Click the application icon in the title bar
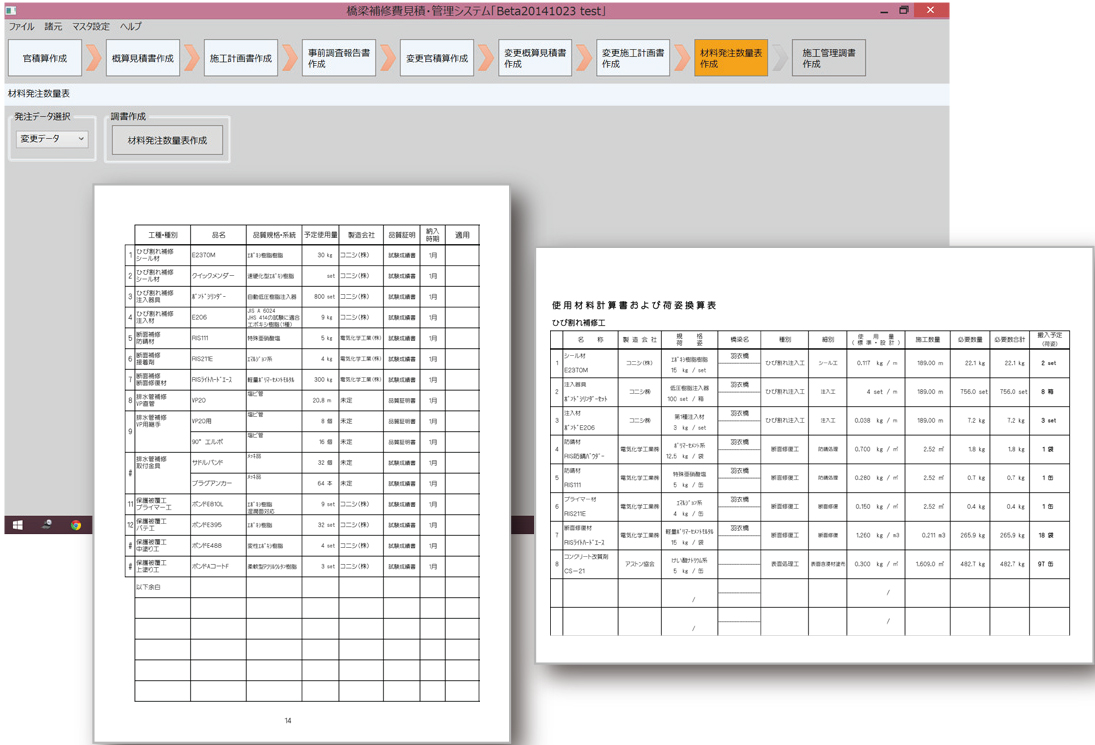Image resolution: width=1095 pixels, height=745 pixels. pyautogui.click(x=11, y=10)
